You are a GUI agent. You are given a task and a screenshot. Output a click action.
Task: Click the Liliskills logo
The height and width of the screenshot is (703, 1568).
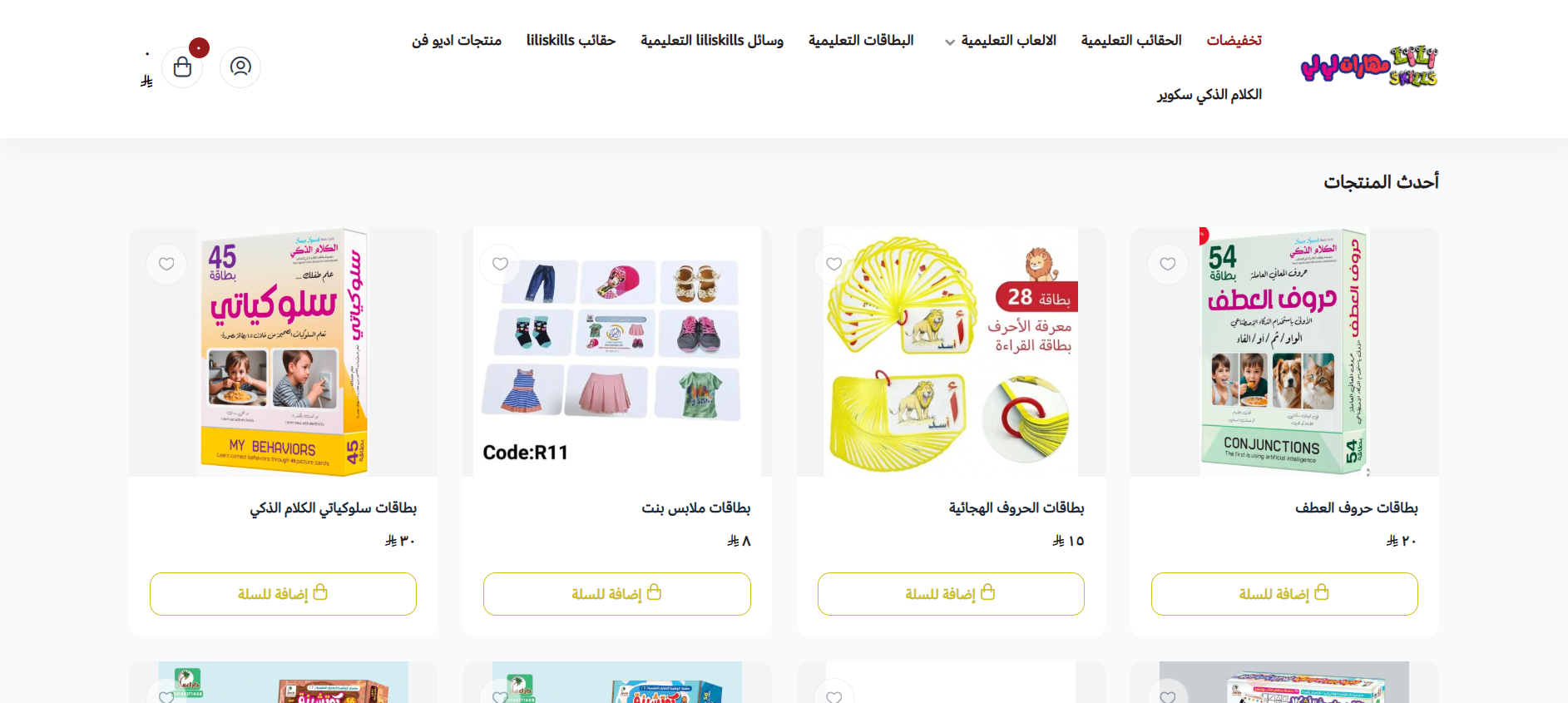click(1369, 67)
